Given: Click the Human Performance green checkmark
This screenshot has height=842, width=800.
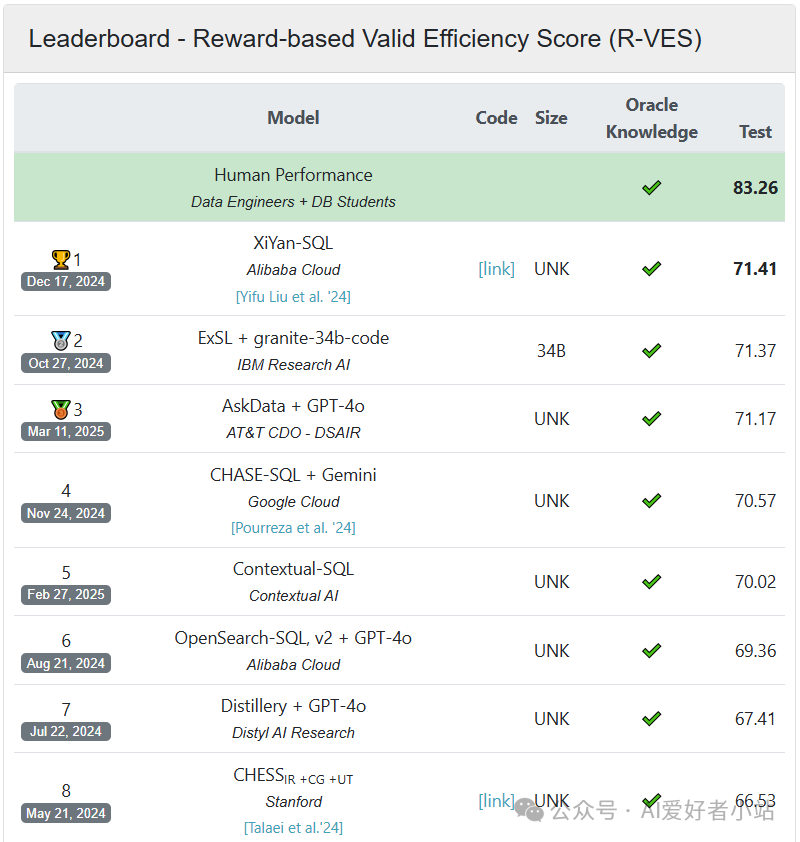Looking at the screenshot, I should tap(652, 187).
